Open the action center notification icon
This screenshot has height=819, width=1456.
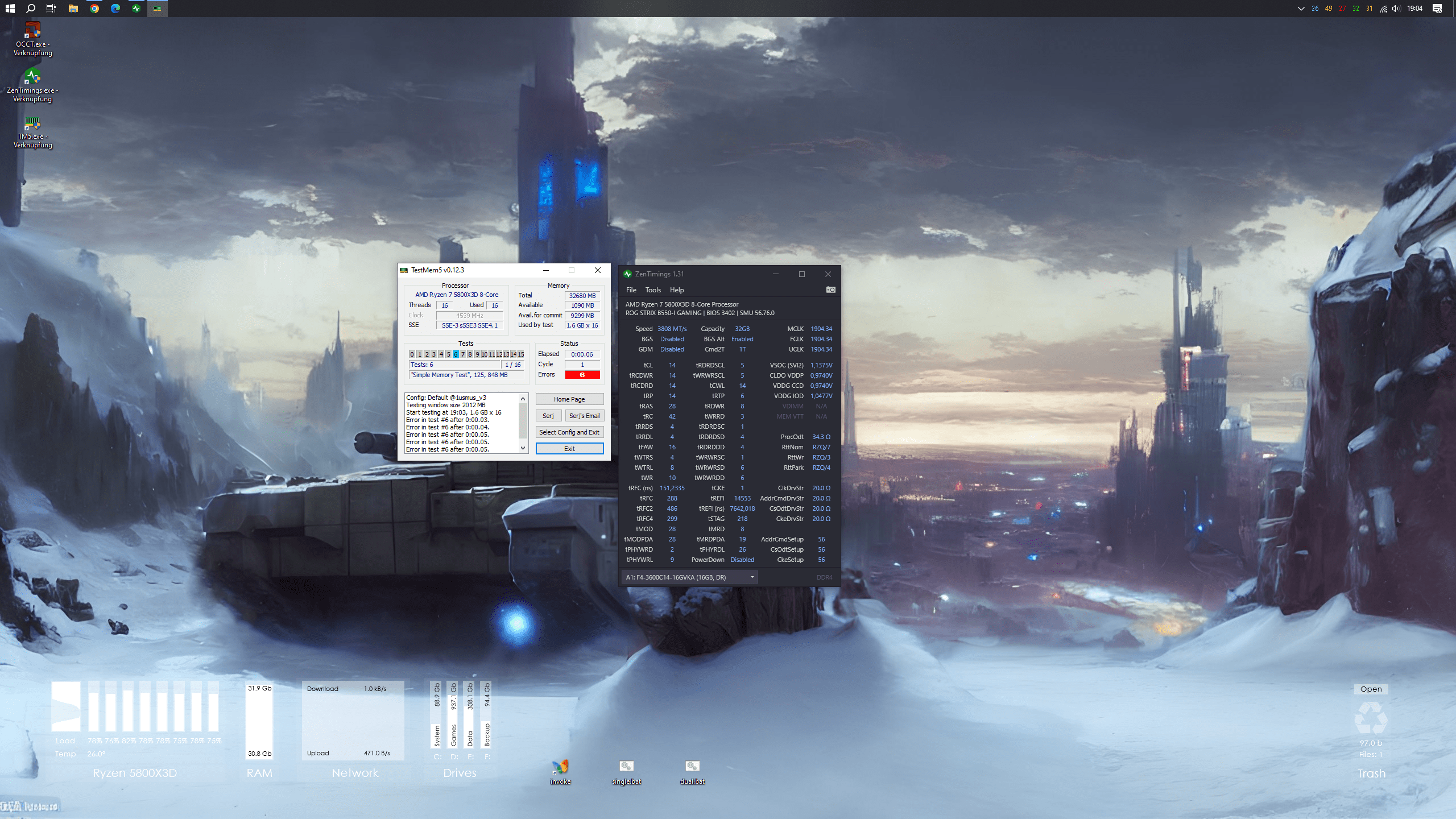coord(1437,9)
